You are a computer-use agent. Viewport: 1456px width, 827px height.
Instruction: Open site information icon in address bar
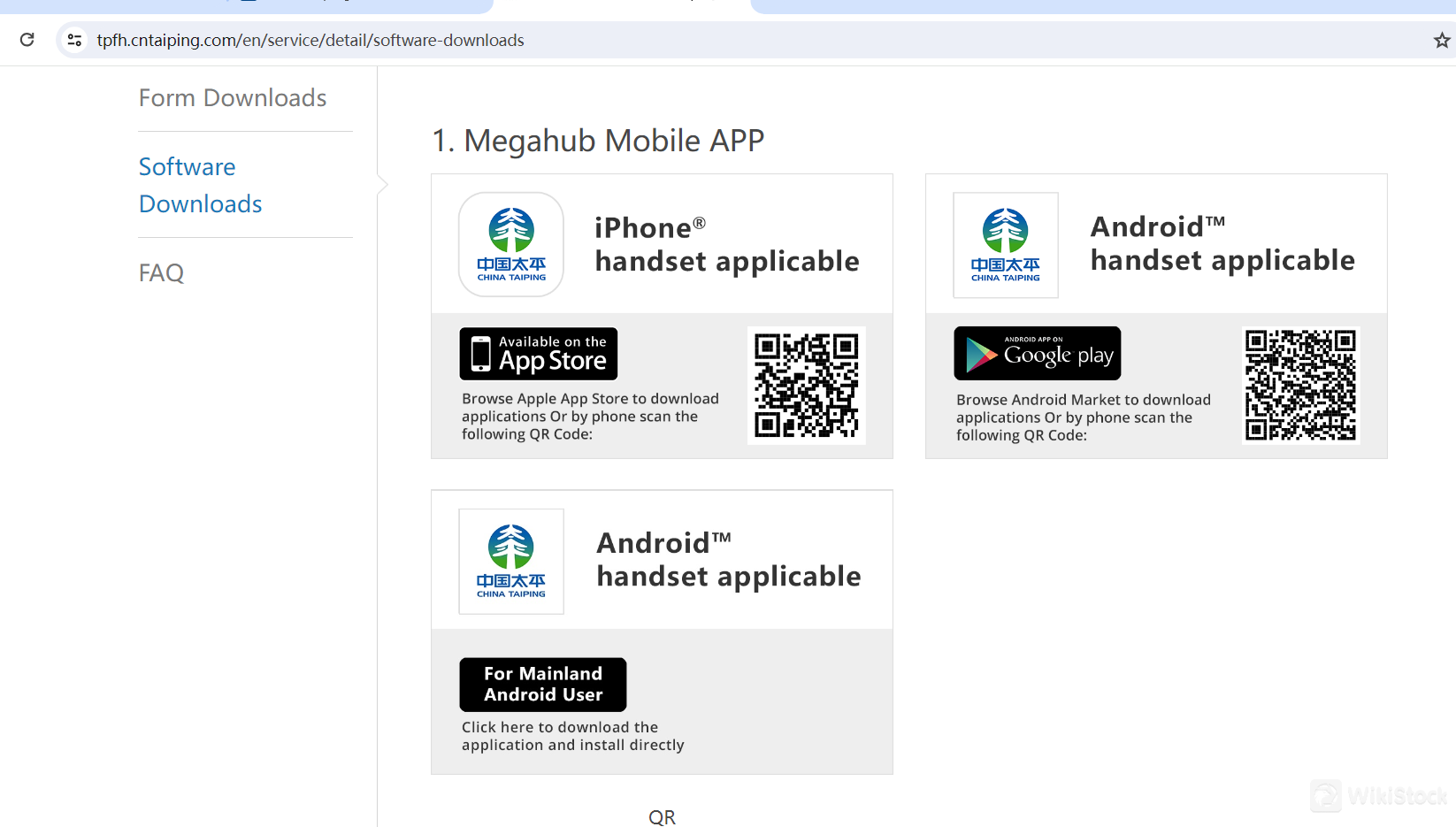(x=75, y=40)
